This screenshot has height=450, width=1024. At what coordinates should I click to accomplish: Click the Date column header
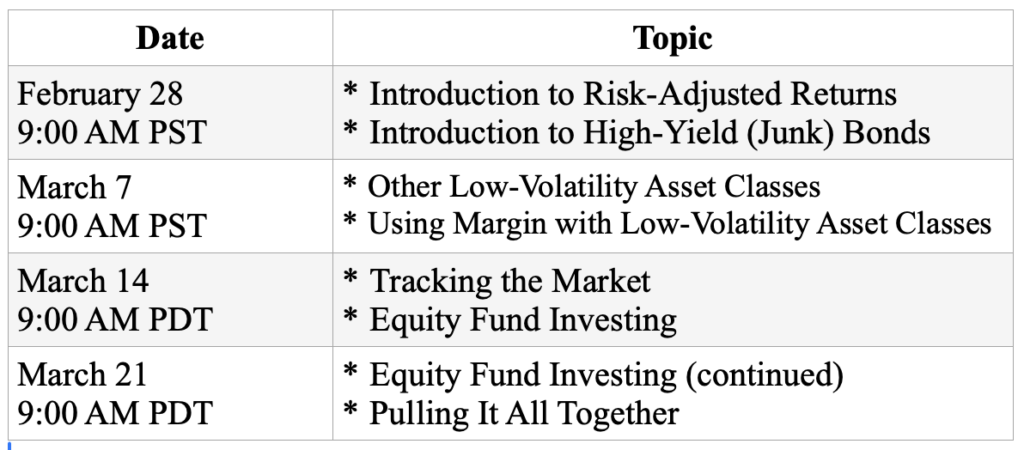(170, 38)
